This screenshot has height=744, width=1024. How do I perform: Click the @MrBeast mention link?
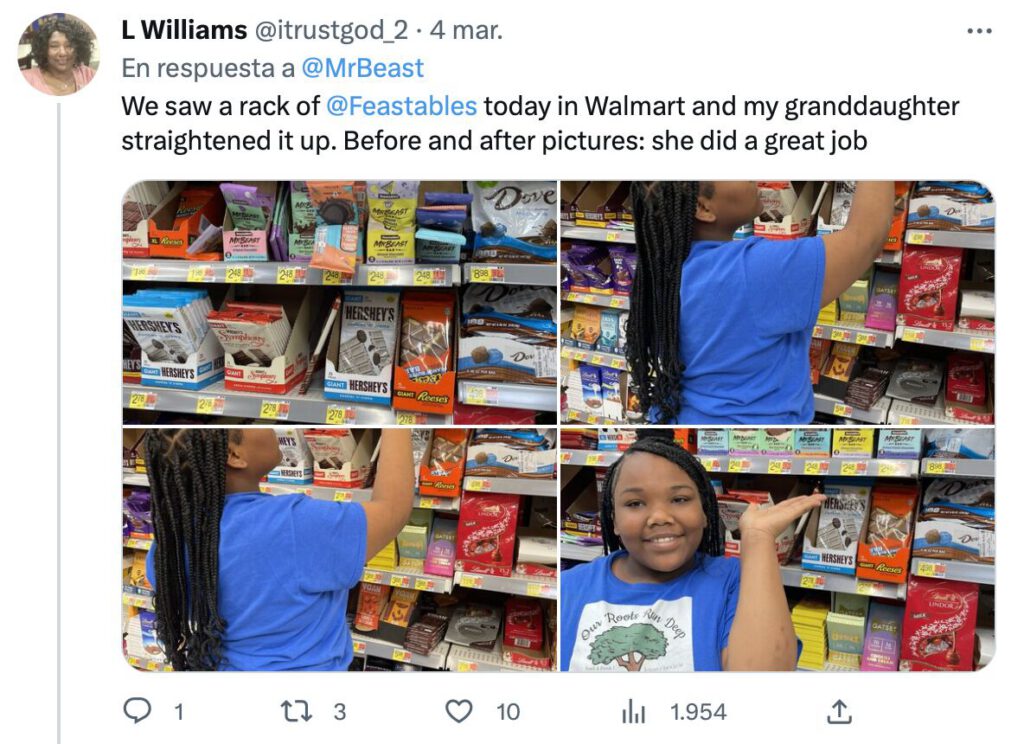click(362, 68)
